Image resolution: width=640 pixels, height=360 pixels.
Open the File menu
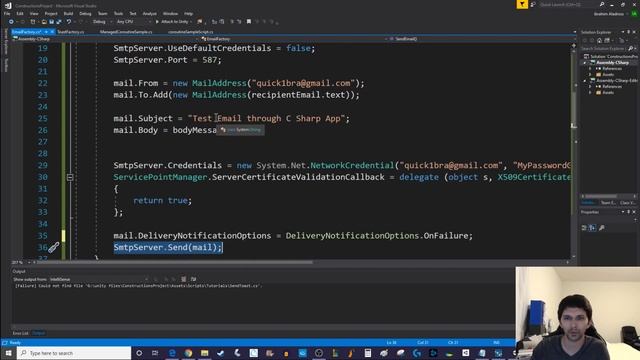pyautogui.click(x=7, y=13)
